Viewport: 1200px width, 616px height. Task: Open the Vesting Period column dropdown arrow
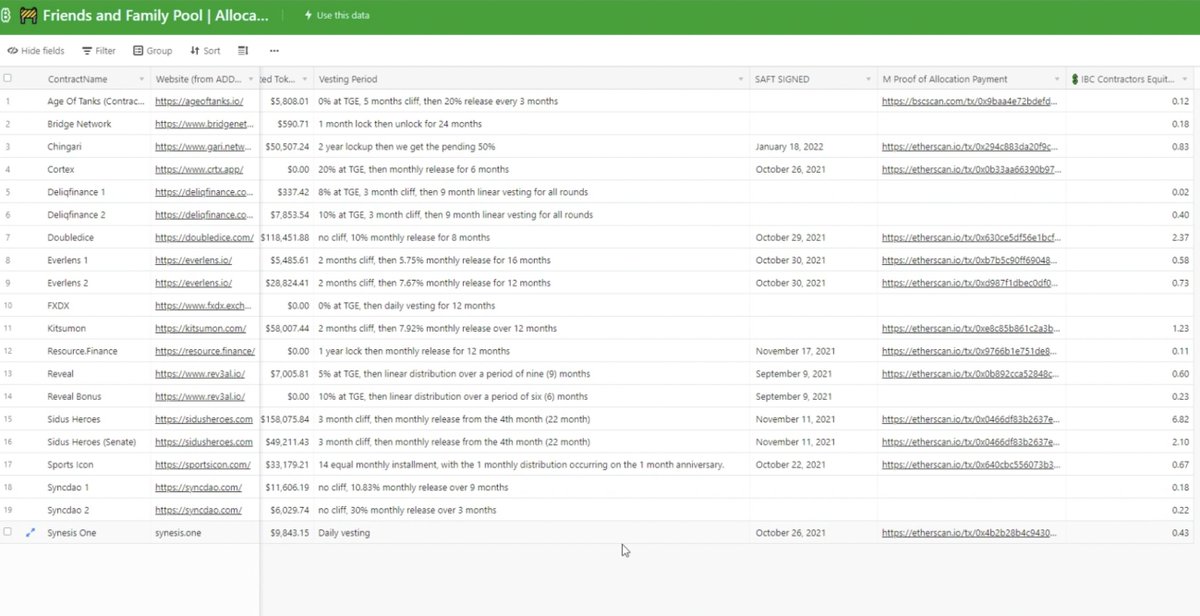[741, 79]
